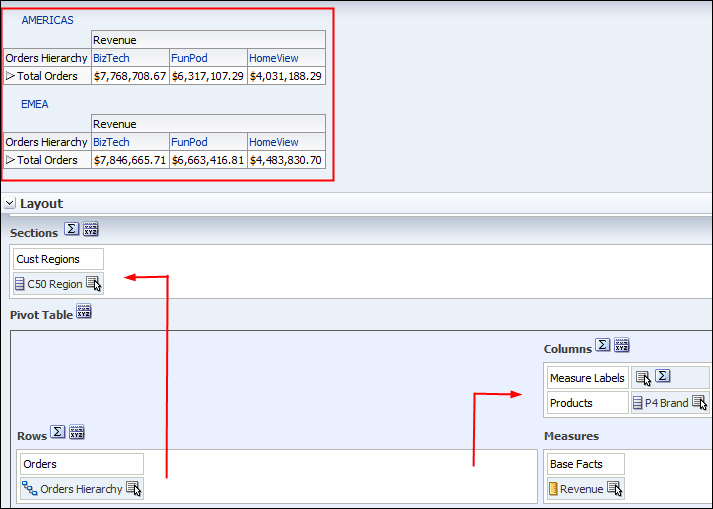Click HomeView in the EMEA table
This screenshot has height=509, width=713.
(274, 142)
